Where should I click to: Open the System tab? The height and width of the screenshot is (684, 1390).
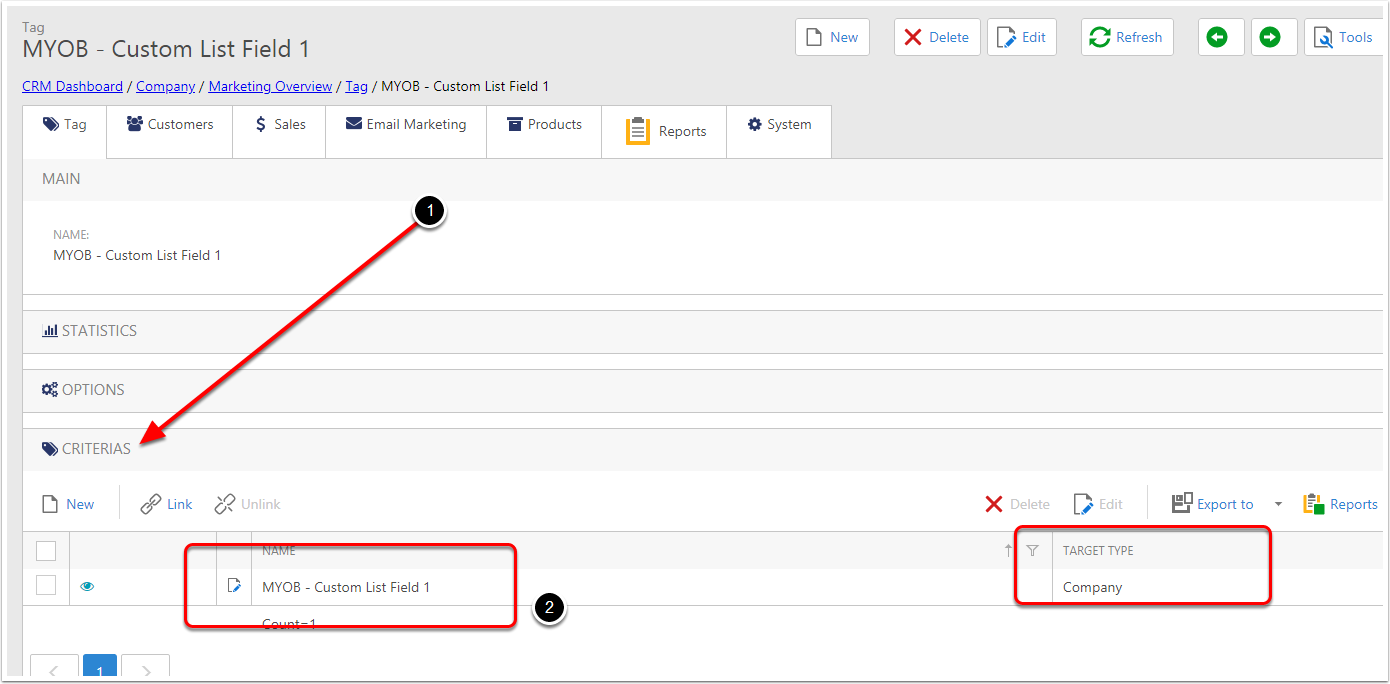point(779,131)
